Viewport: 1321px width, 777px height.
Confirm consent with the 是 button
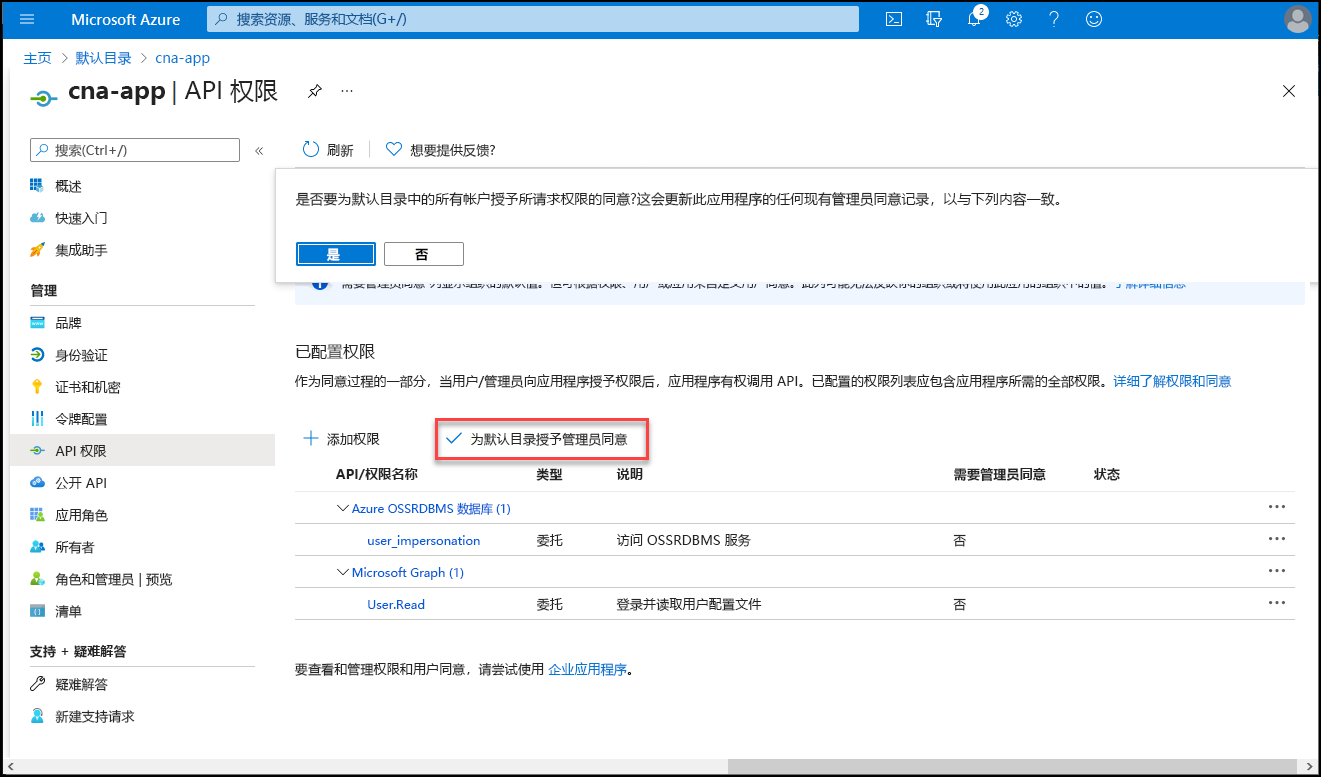[x=335, y=254]
